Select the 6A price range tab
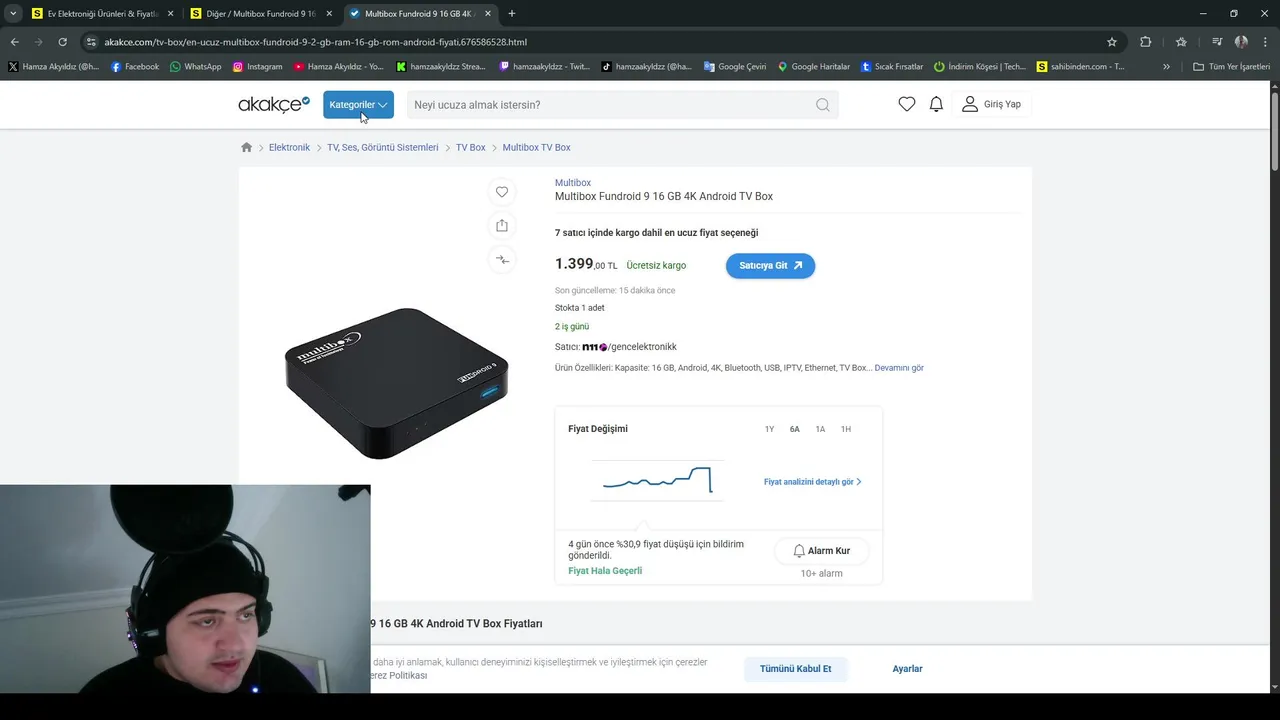 (x=795, y=429)
